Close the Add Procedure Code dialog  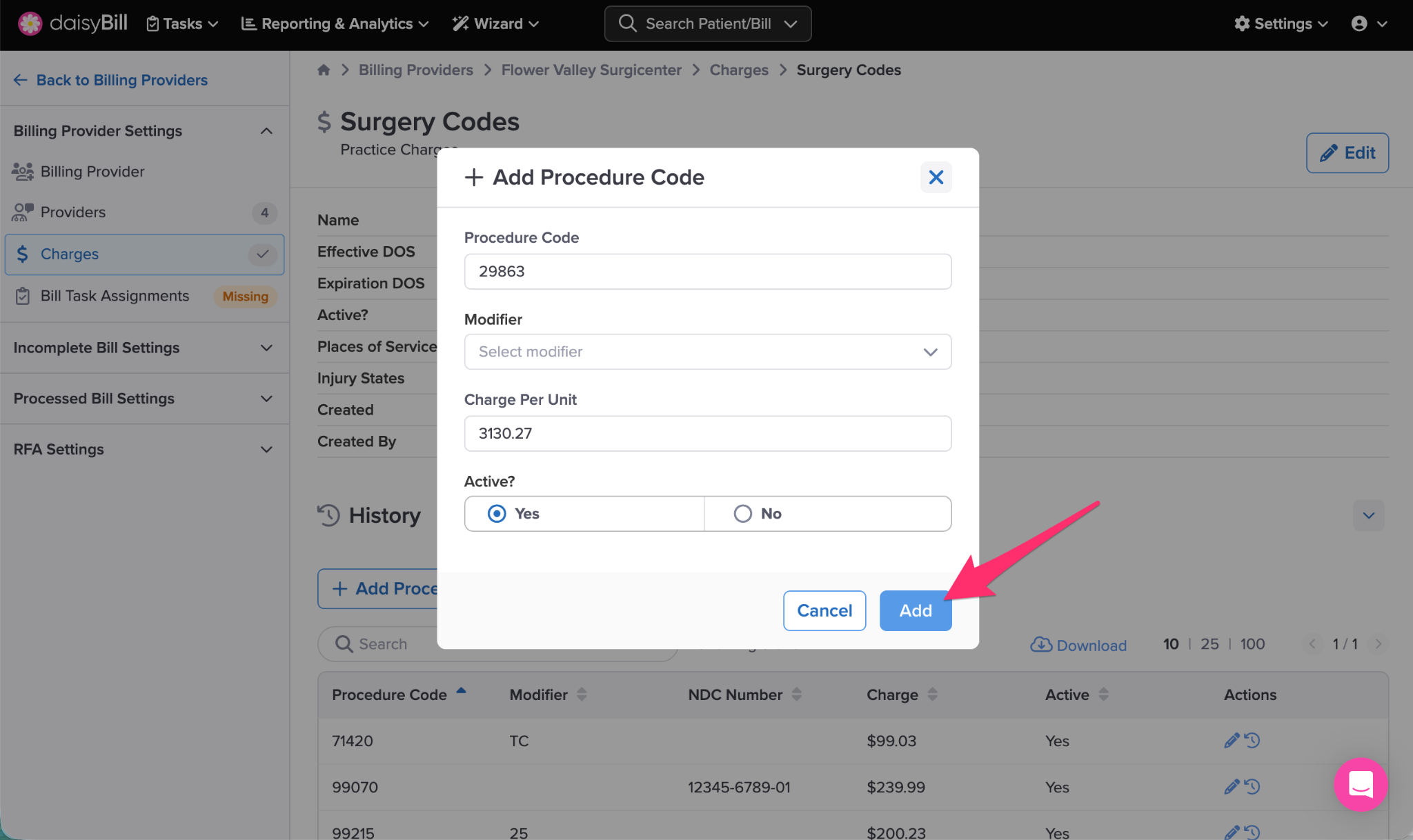pos(936,177)
